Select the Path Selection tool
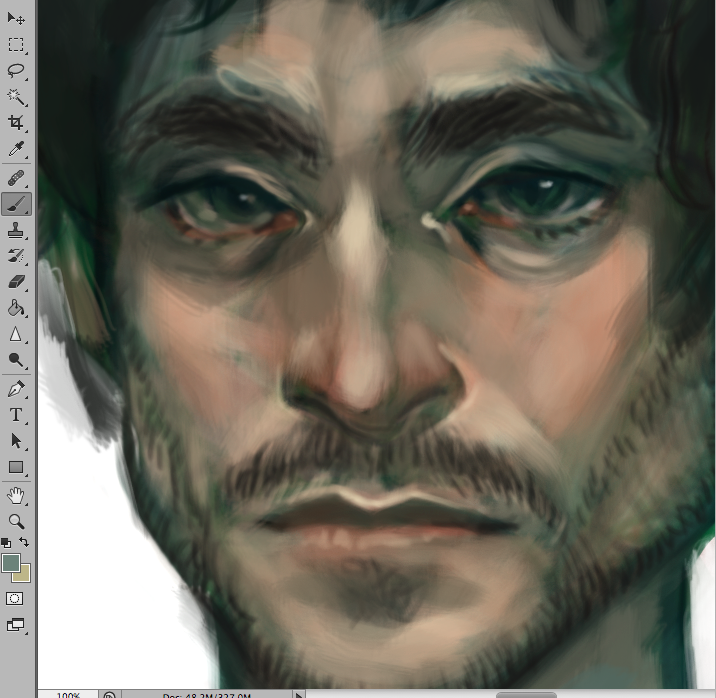The width and height of the screenshot is (716, 698). (16, 441)
